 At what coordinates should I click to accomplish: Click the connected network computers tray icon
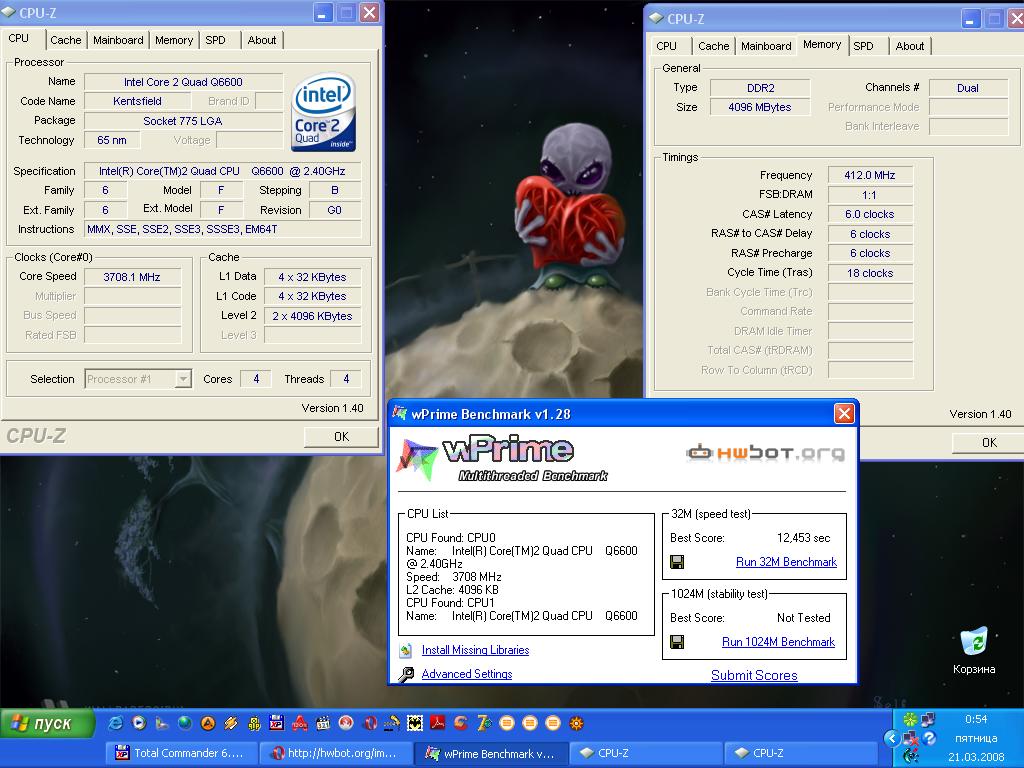point(927,719)
